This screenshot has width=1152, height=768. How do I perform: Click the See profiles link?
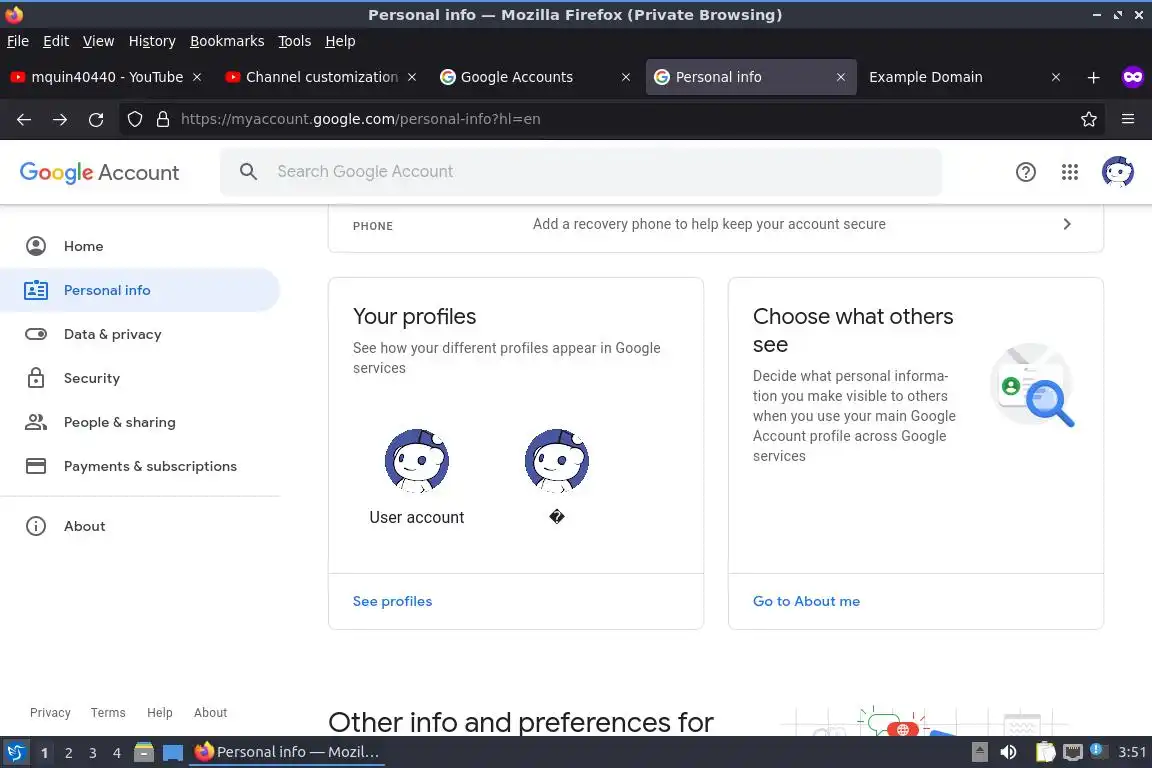(392, 601)
